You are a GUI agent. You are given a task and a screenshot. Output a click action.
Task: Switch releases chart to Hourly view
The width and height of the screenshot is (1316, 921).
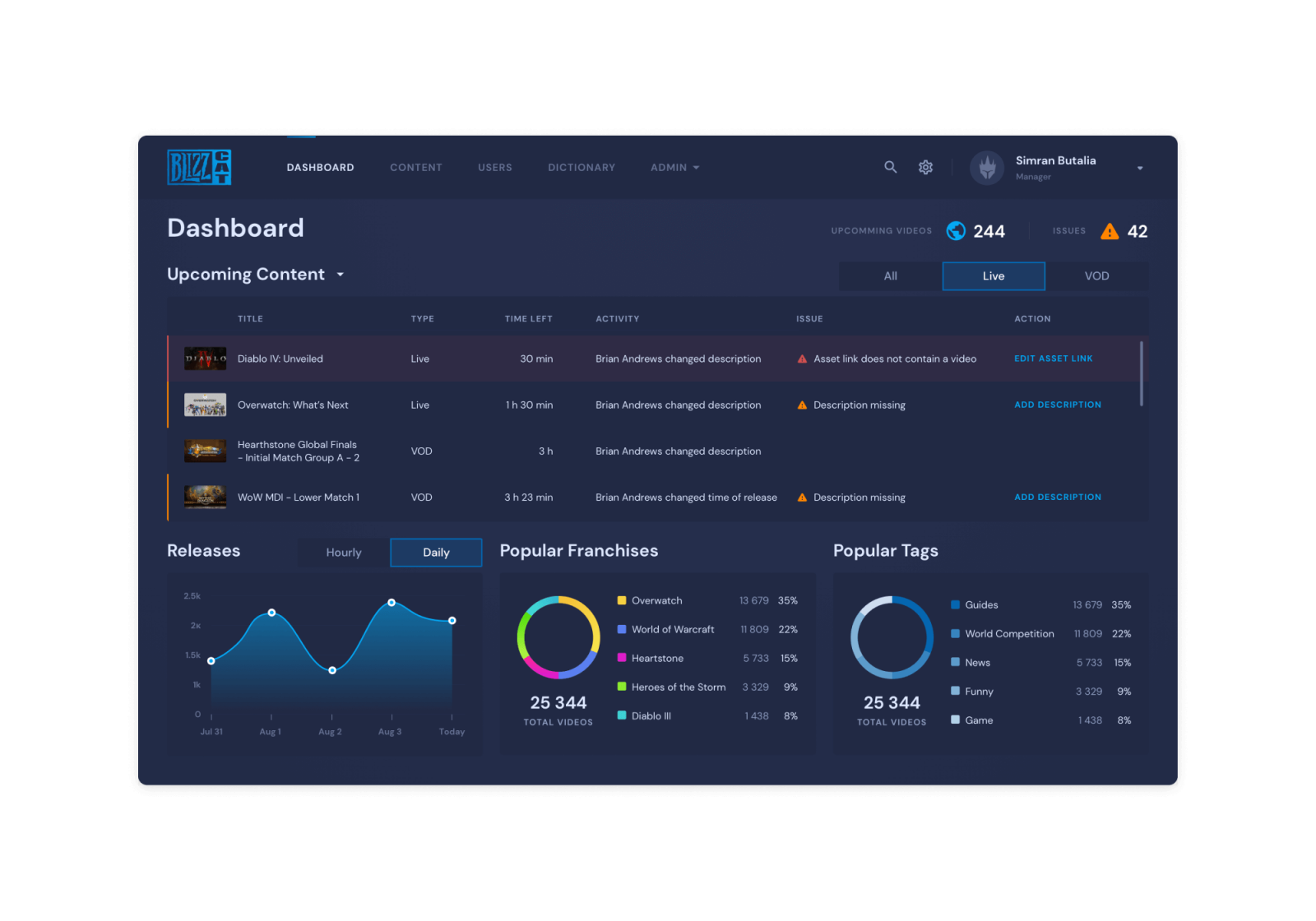coord(343,552)
